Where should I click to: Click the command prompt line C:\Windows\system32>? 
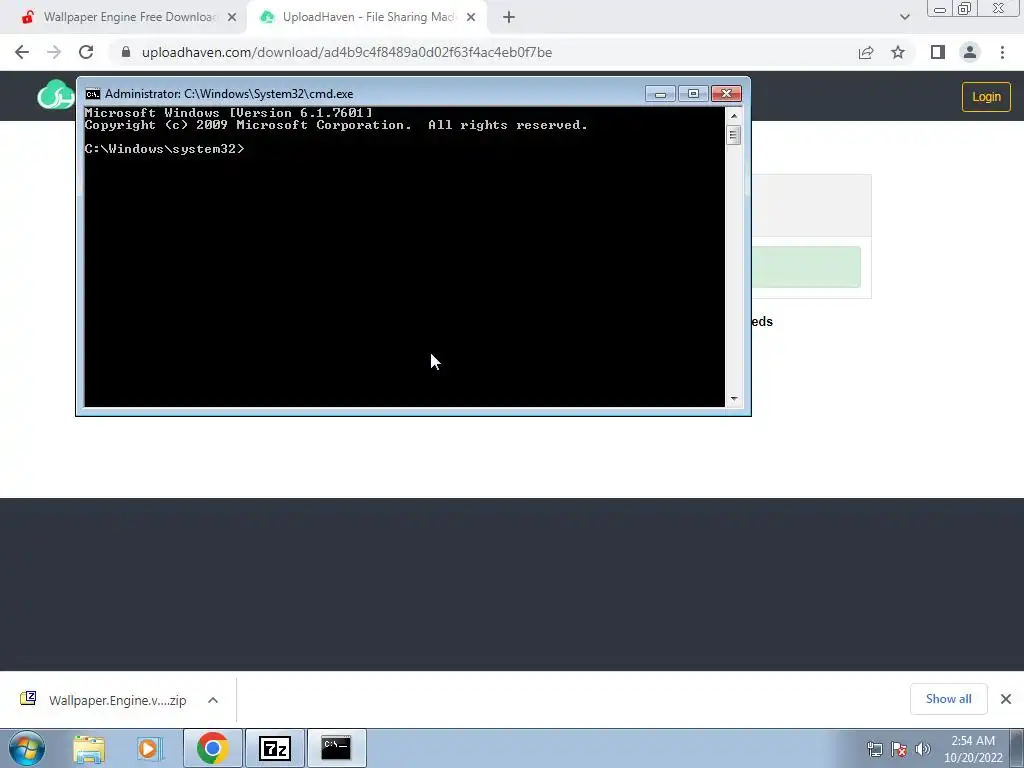(x=165, y=149)
